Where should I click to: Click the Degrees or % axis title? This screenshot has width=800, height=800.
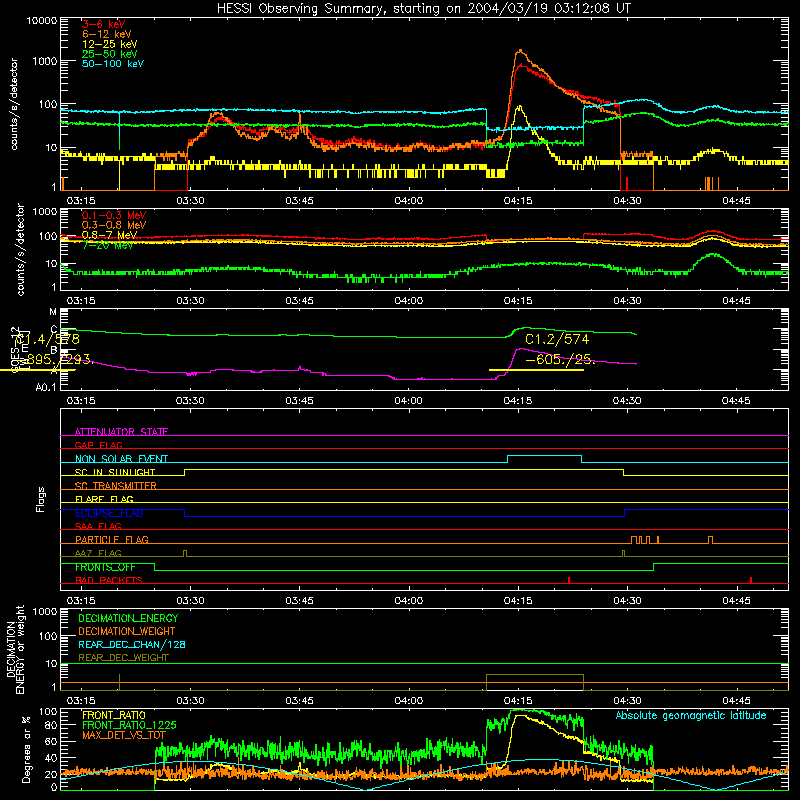tap(26, 749)
